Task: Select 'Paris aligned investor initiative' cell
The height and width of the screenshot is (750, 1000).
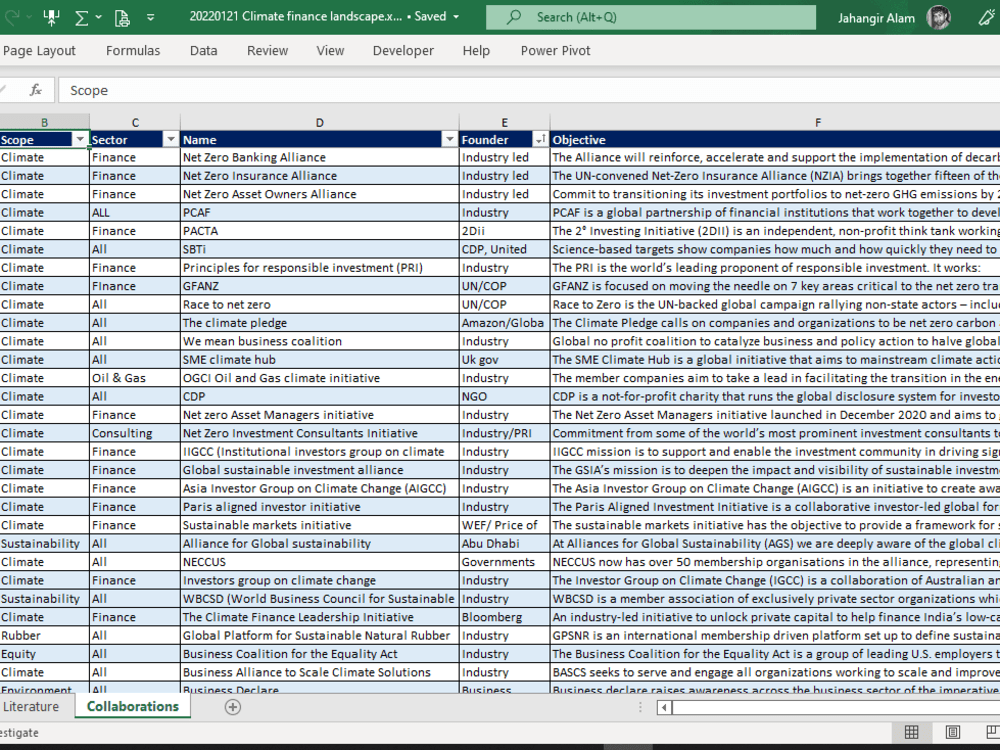Action: point(320,507)
